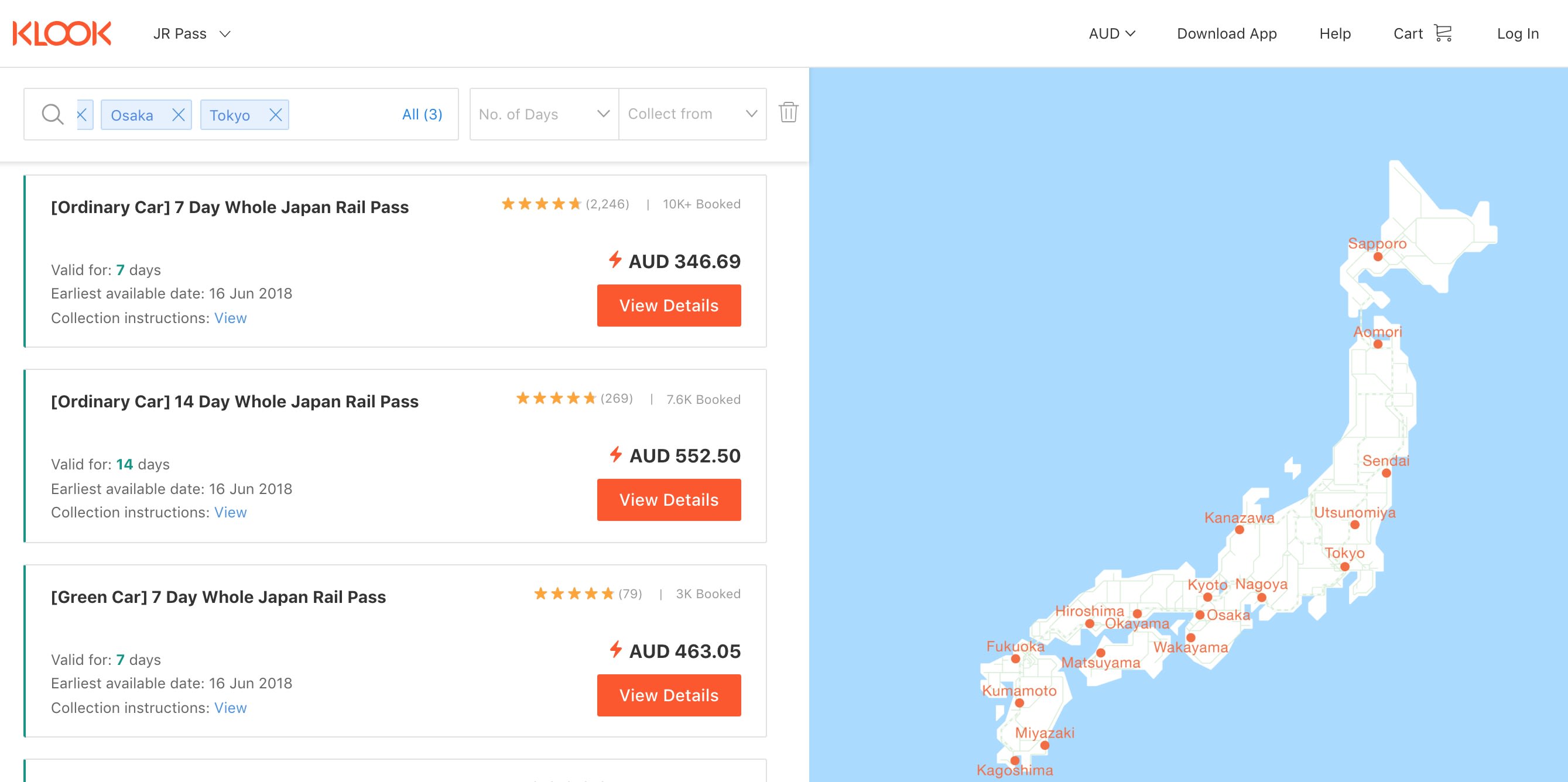
Task: Click the 7.6K Booked text
Action: pyautogui.click(x=703, y=399)
